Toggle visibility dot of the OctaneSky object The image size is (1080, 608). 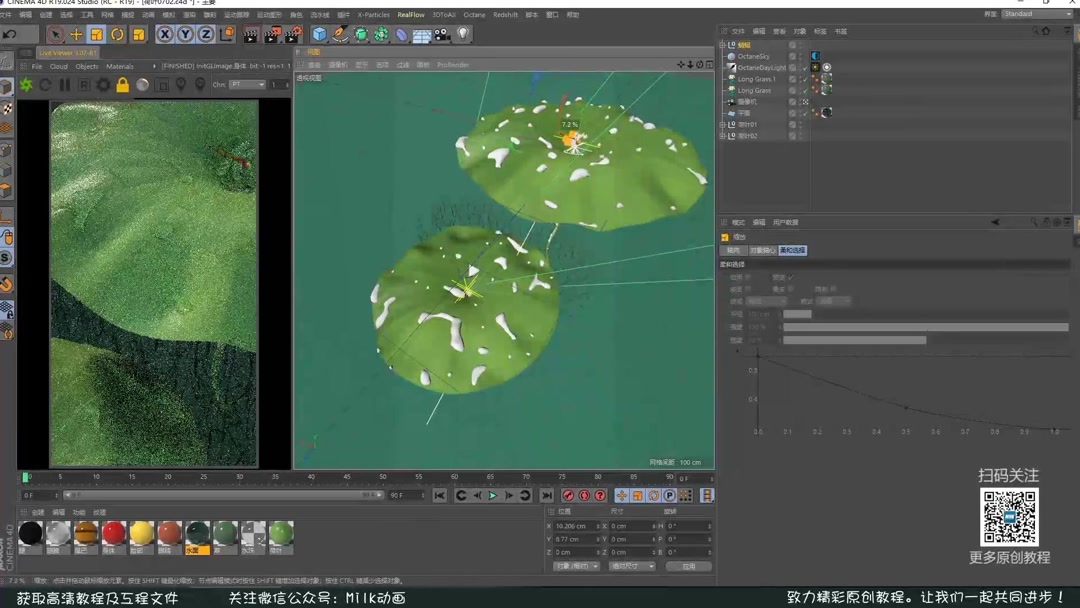[x=800, y=55]
